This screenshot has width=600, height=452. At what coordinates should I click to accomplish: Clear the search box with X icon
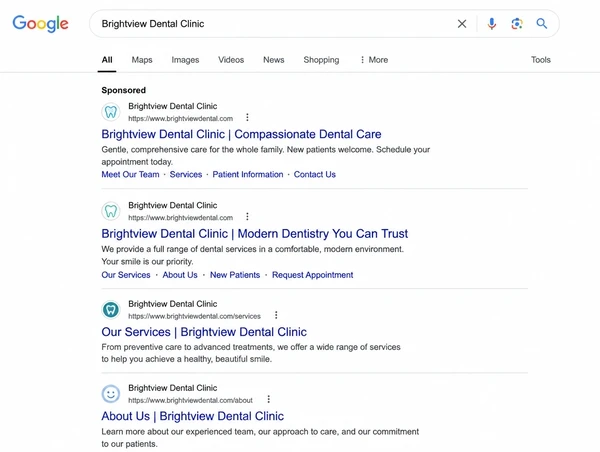point(462,24)
